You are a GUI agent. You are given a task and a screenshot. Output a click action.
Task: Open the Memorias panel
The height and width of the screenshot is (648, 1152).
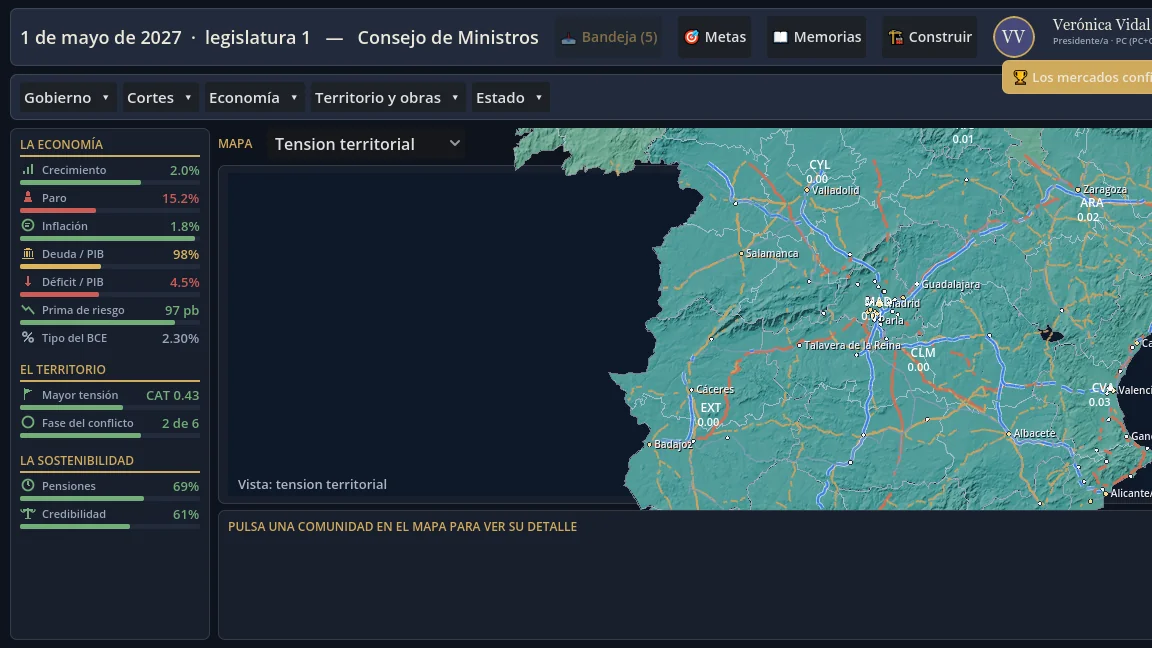tap(817, 37)
